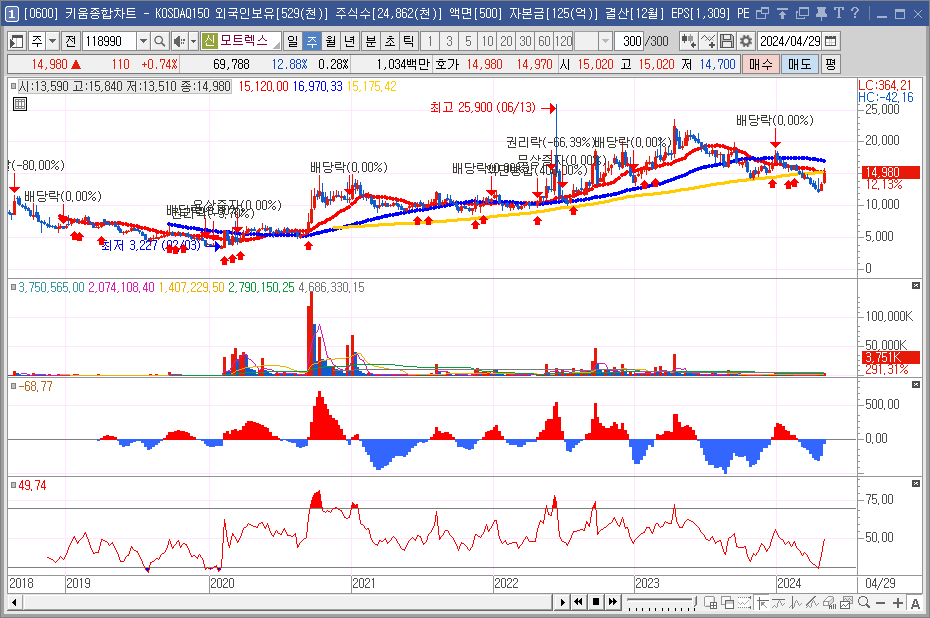
Task: Click the 전 previous stock button
Action: [71, 41]
